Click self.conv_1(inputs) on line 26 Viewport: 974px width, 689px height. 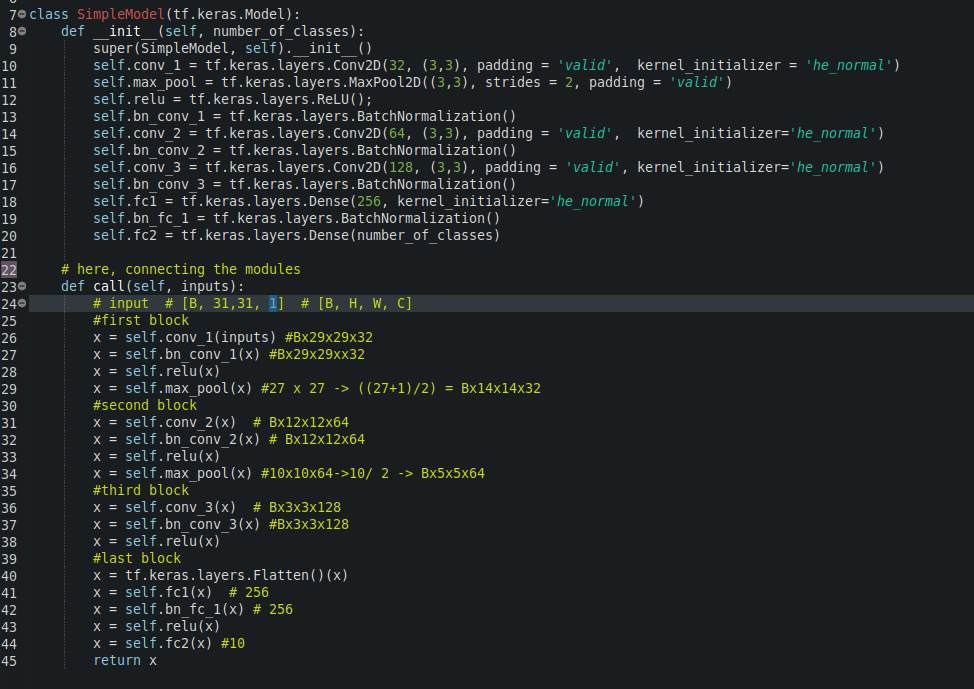[x=201, y=337]
